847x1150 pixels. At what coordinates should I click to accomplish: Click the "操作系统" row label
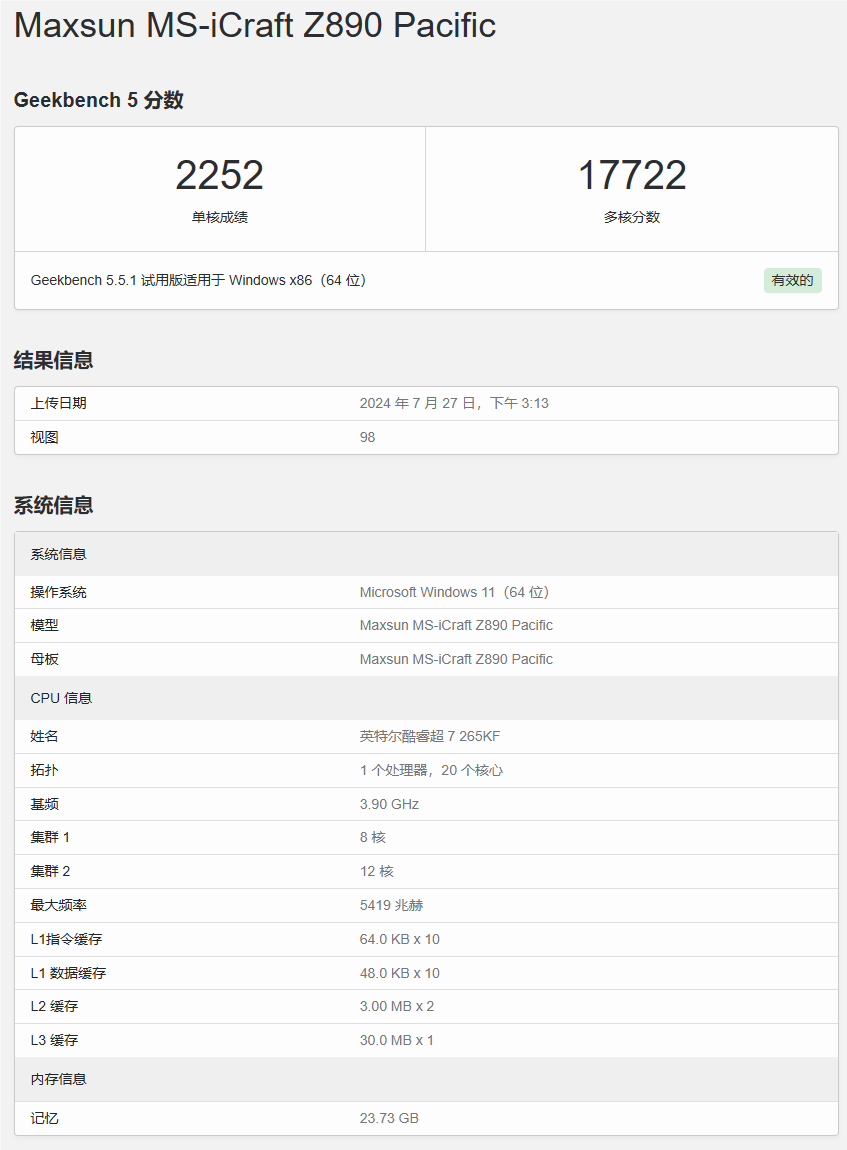pos(59,592)
